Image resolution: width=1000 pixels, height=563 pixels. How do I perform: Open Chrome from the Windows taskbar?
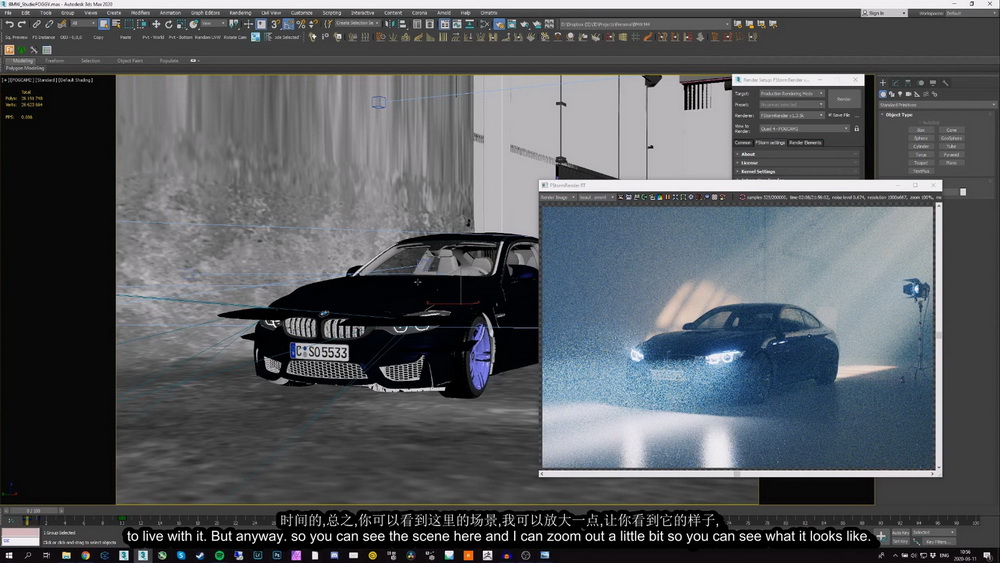85,555
